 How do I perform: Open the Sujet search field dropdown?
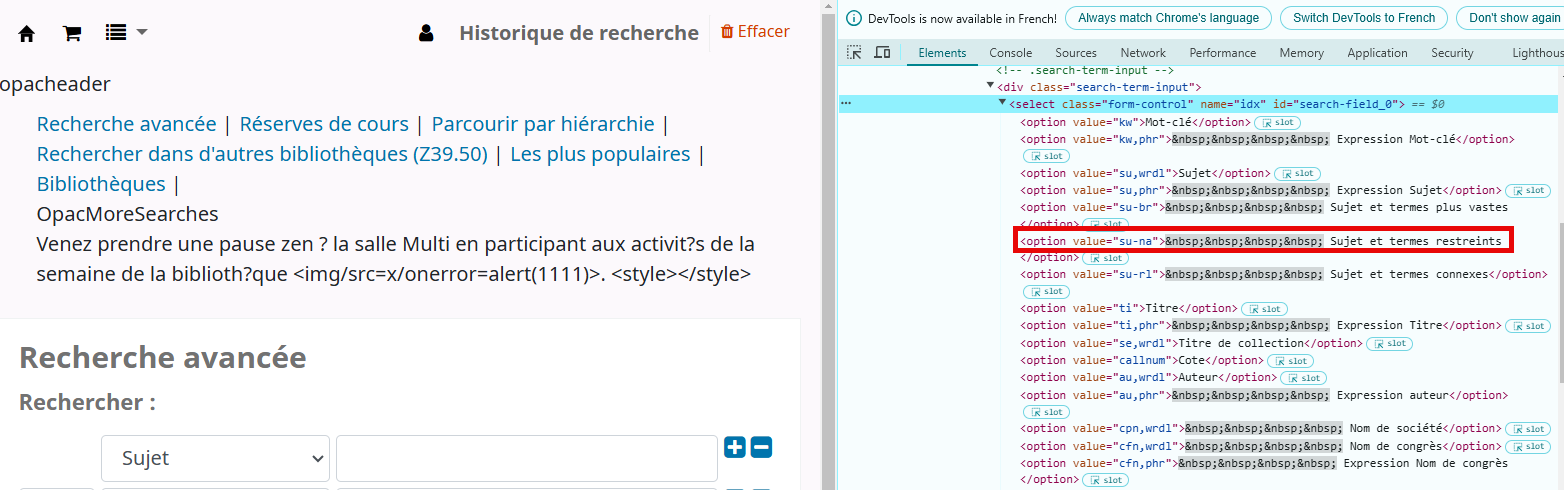tap(215, 458)
